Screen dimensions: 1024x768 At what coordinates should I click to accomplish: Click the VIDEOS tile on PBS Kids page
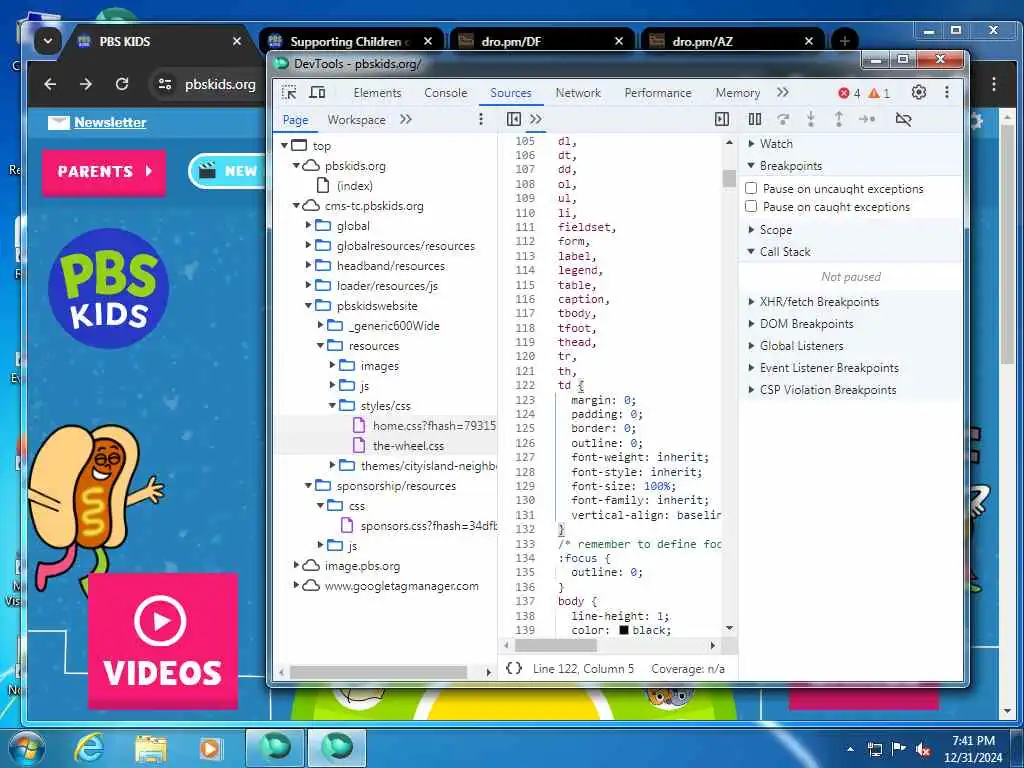point(163,641)
